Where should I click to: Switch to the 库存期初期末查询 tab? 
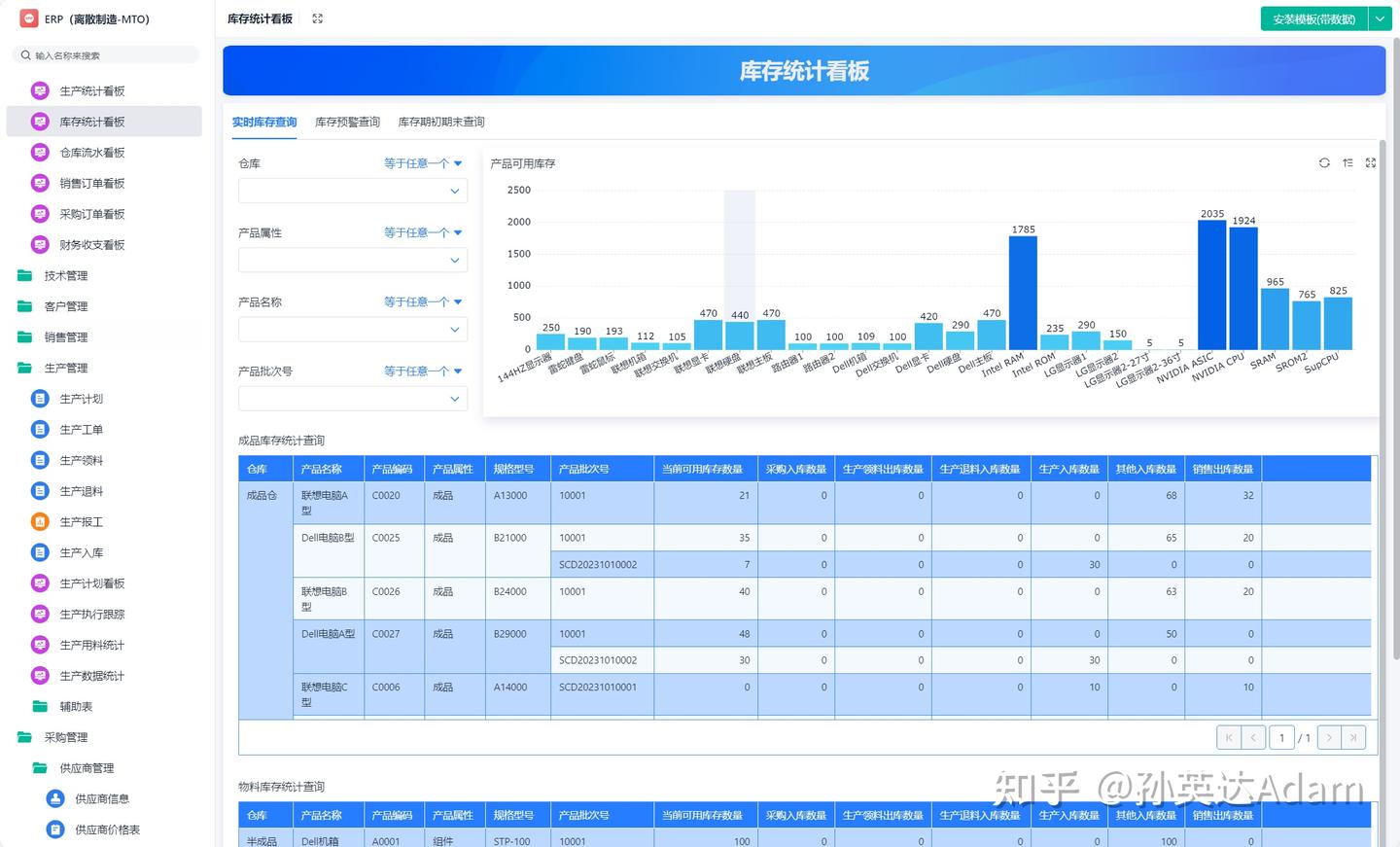441,122
